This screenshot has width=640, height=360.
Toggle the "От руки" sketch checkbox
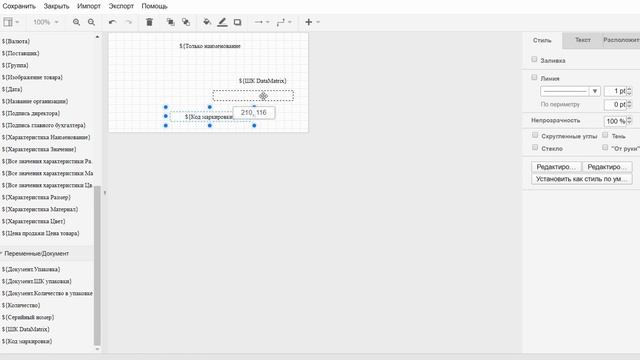click(605, 148)
